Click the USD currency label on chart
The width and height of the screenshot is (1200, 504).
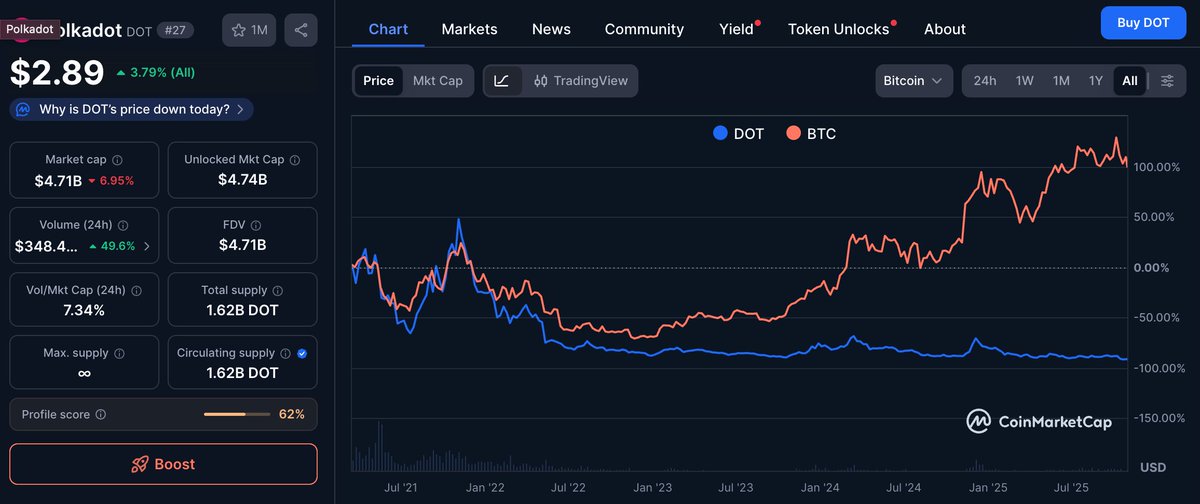(x=1153, y=467)
